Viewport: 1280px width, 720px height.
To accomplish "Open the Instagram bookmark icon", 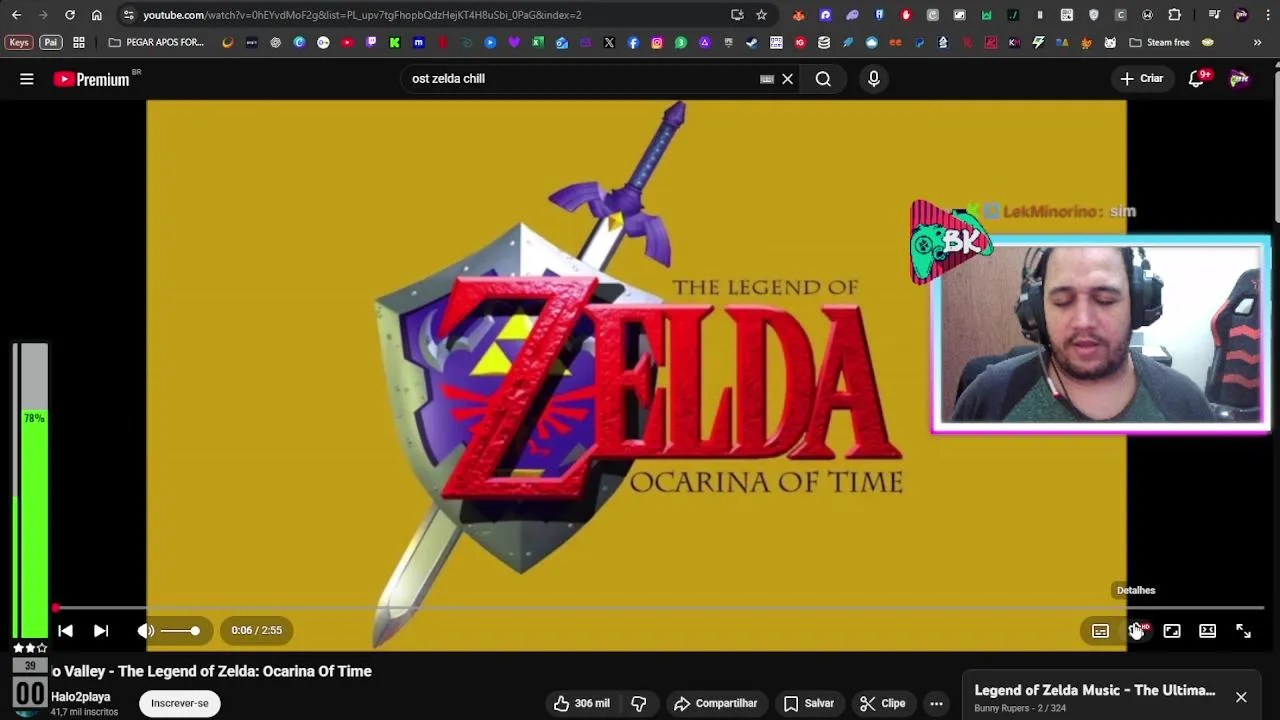I will tap(657, 43).
